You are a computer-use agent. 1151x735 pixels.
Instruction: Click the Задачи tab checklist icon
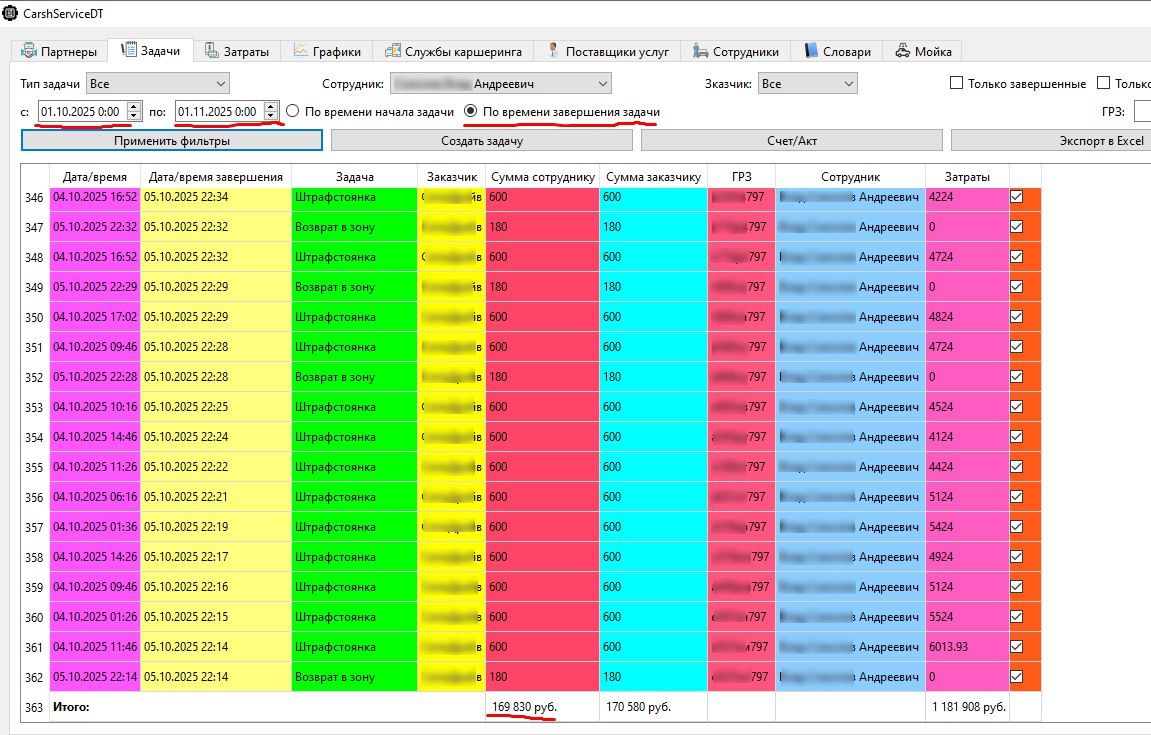[128, 50]
